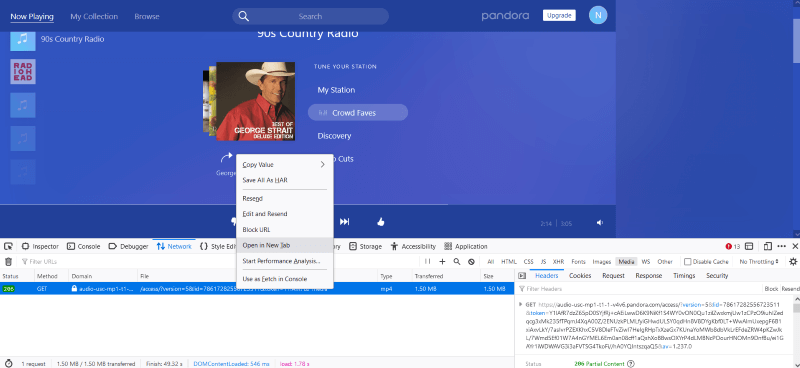Open the Storage tab

point(365,247)
